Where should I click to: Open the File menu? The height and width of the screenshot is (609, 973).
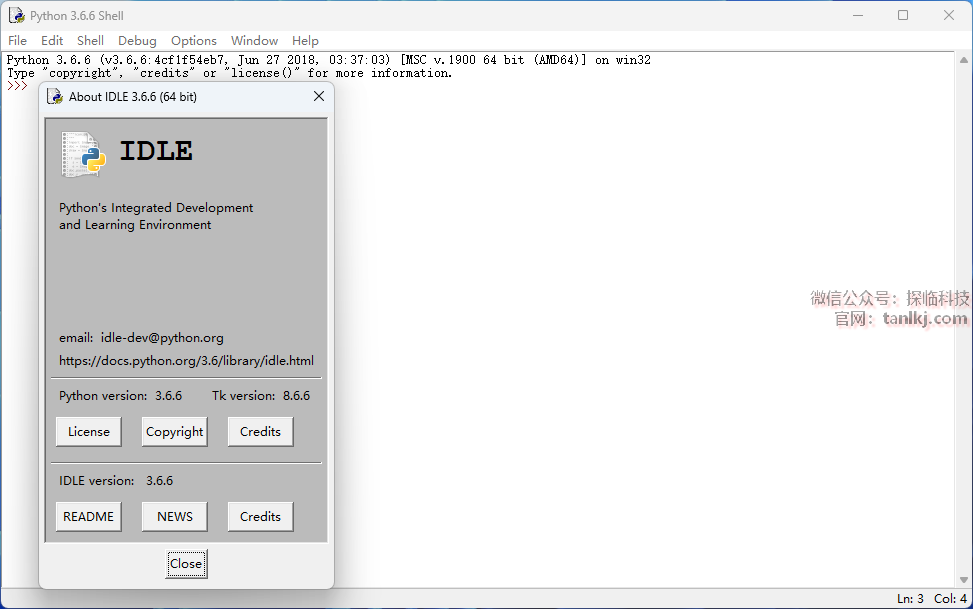17,40
